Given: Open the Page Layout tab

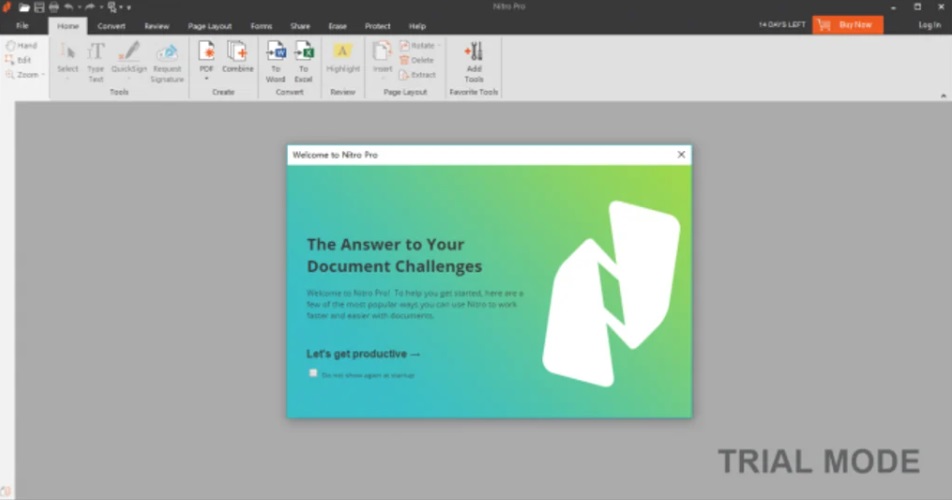Looking at the screenshot, I should (x=210, y=26).
